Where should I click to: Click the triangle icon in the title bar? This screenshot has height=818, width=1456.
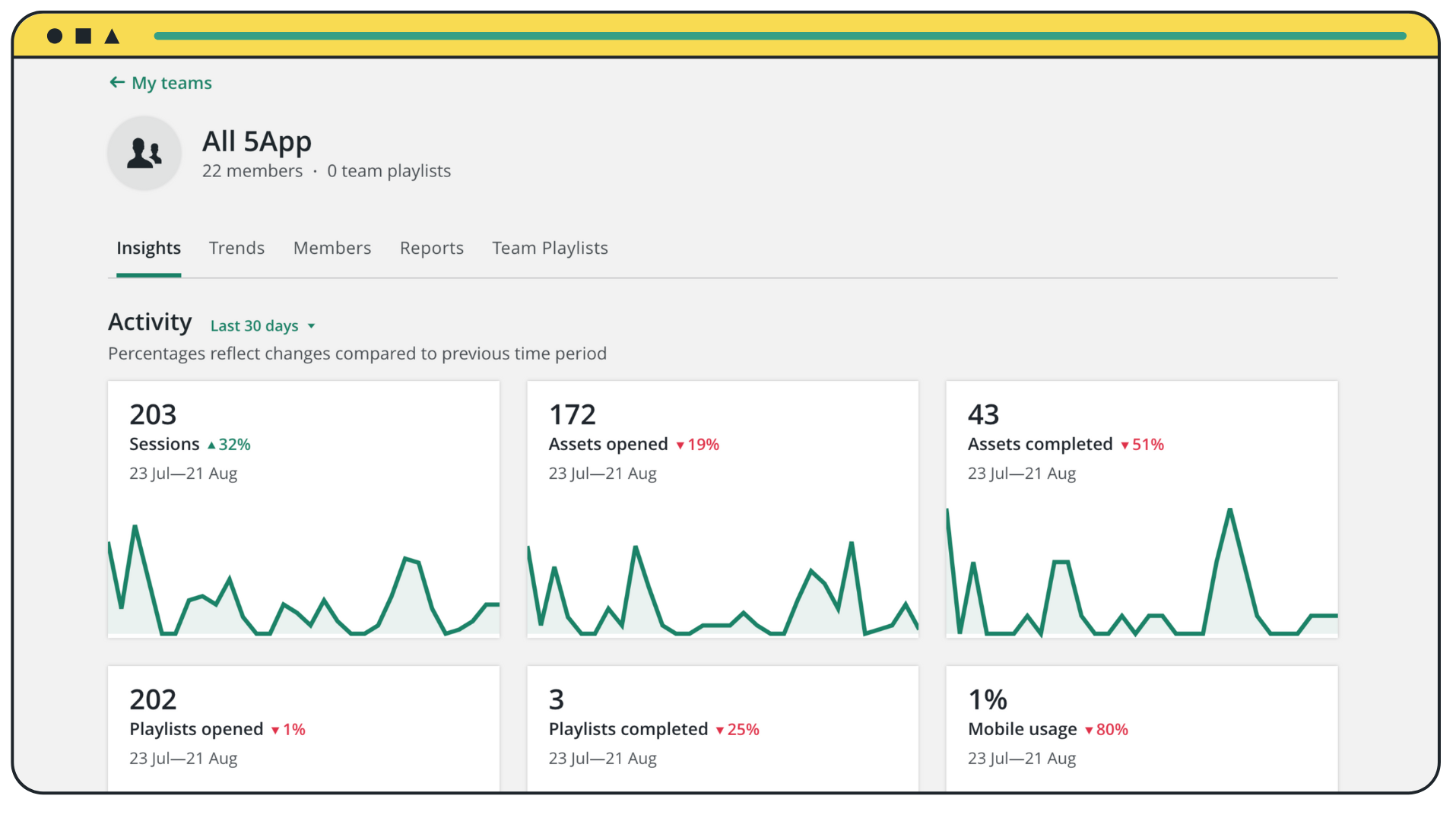tap(113, 35)
